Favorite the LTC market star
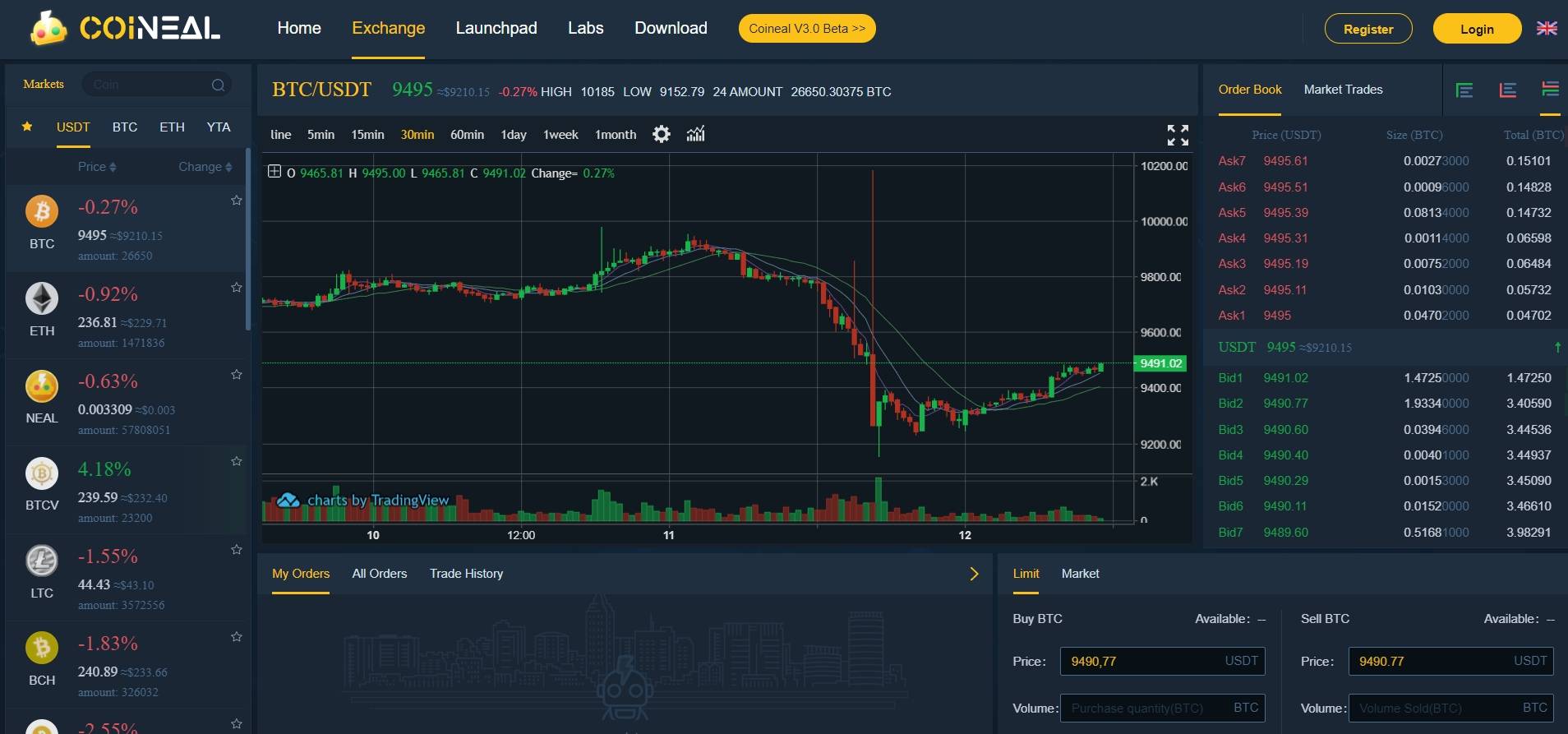The height and width of the screenshot is (734, 1568). pyautogui.click(x=237, y=549)
